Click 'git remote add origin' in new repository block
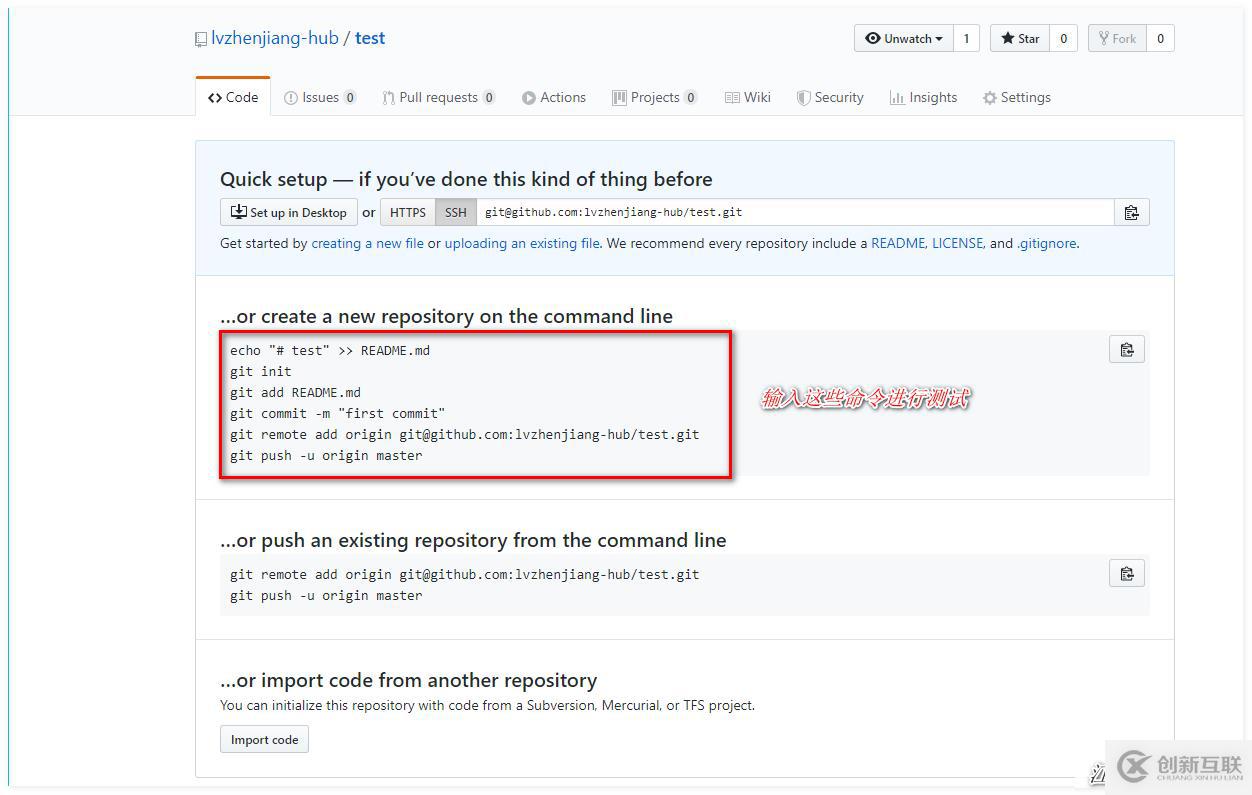This screenshot has width=1252, height=795. pyautogui.click(x=464, y=434)
